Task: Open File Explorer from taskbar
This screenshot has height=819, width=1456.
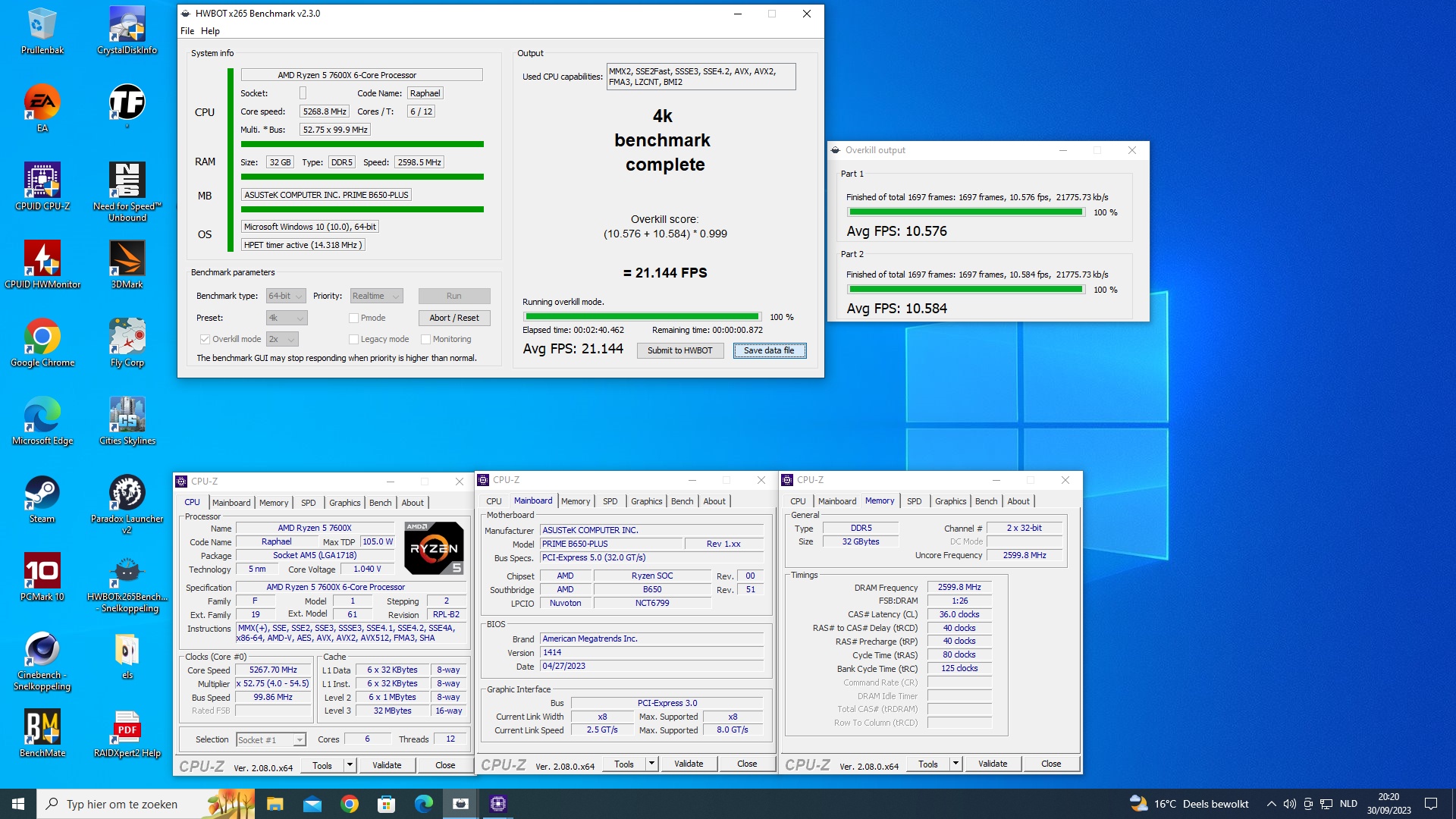Action: (x=275, y=804)
